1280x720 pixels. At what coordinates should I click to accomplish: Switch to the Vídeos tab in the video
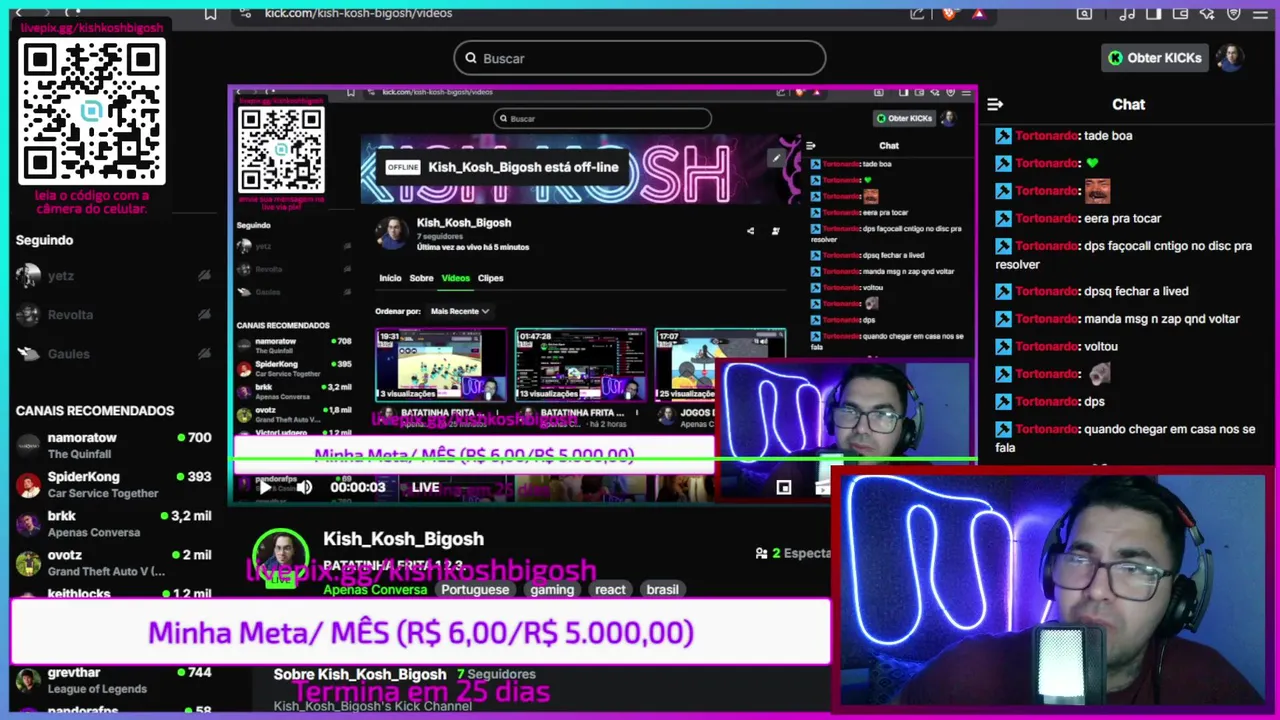[x=455, y=278]
